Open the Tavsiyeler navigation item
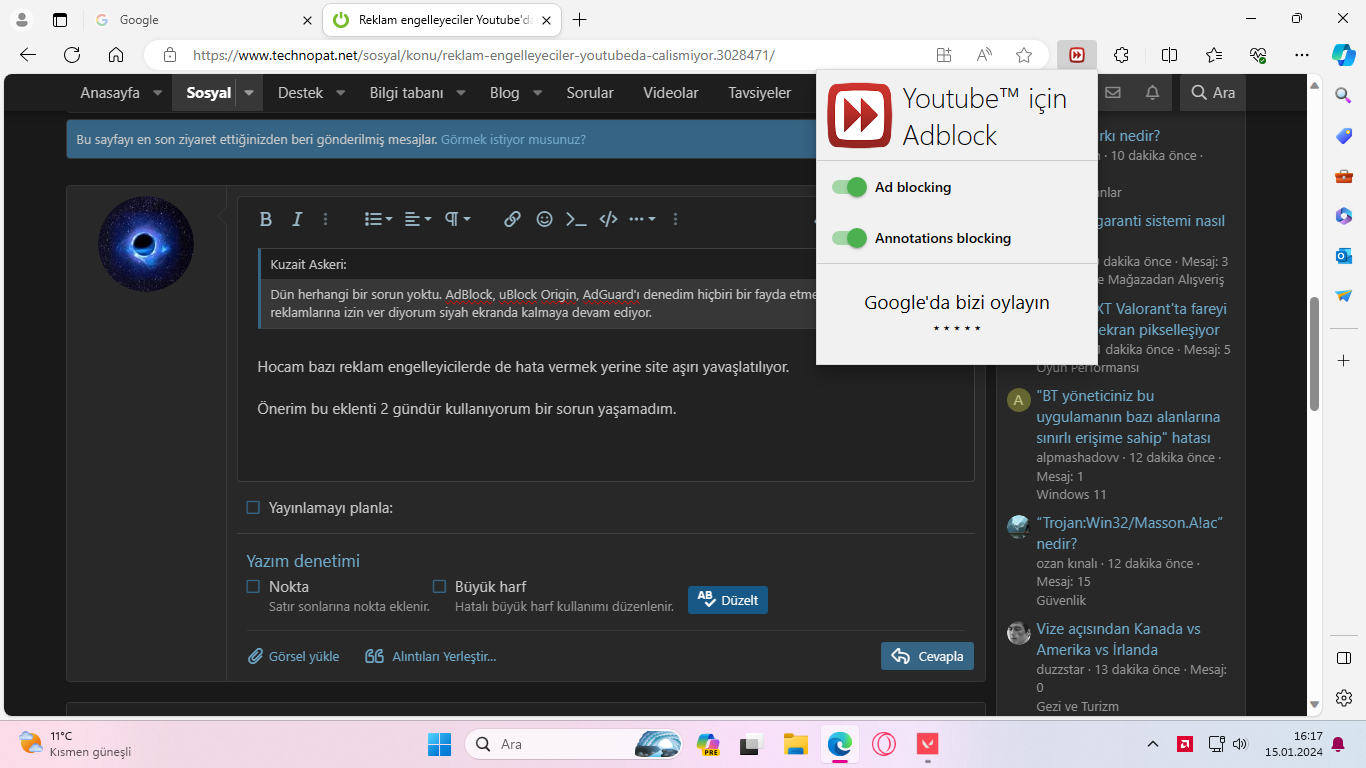 pyautogui.click(x=760, y=93)
